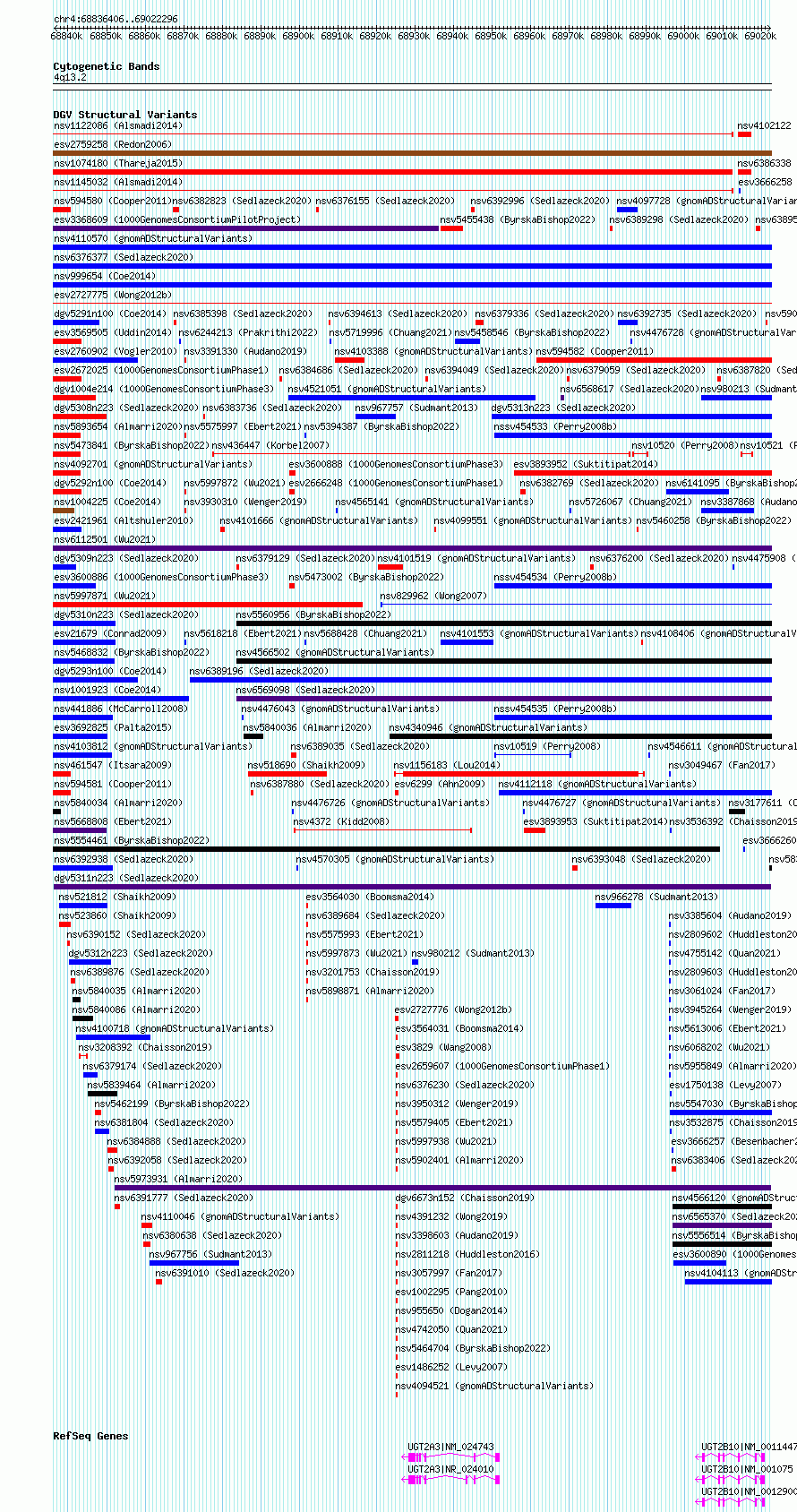This screenshot has width=797, height=1512.
Task: Select esv3564030 (Boomsma2014) label
Action: click(370, 897)
